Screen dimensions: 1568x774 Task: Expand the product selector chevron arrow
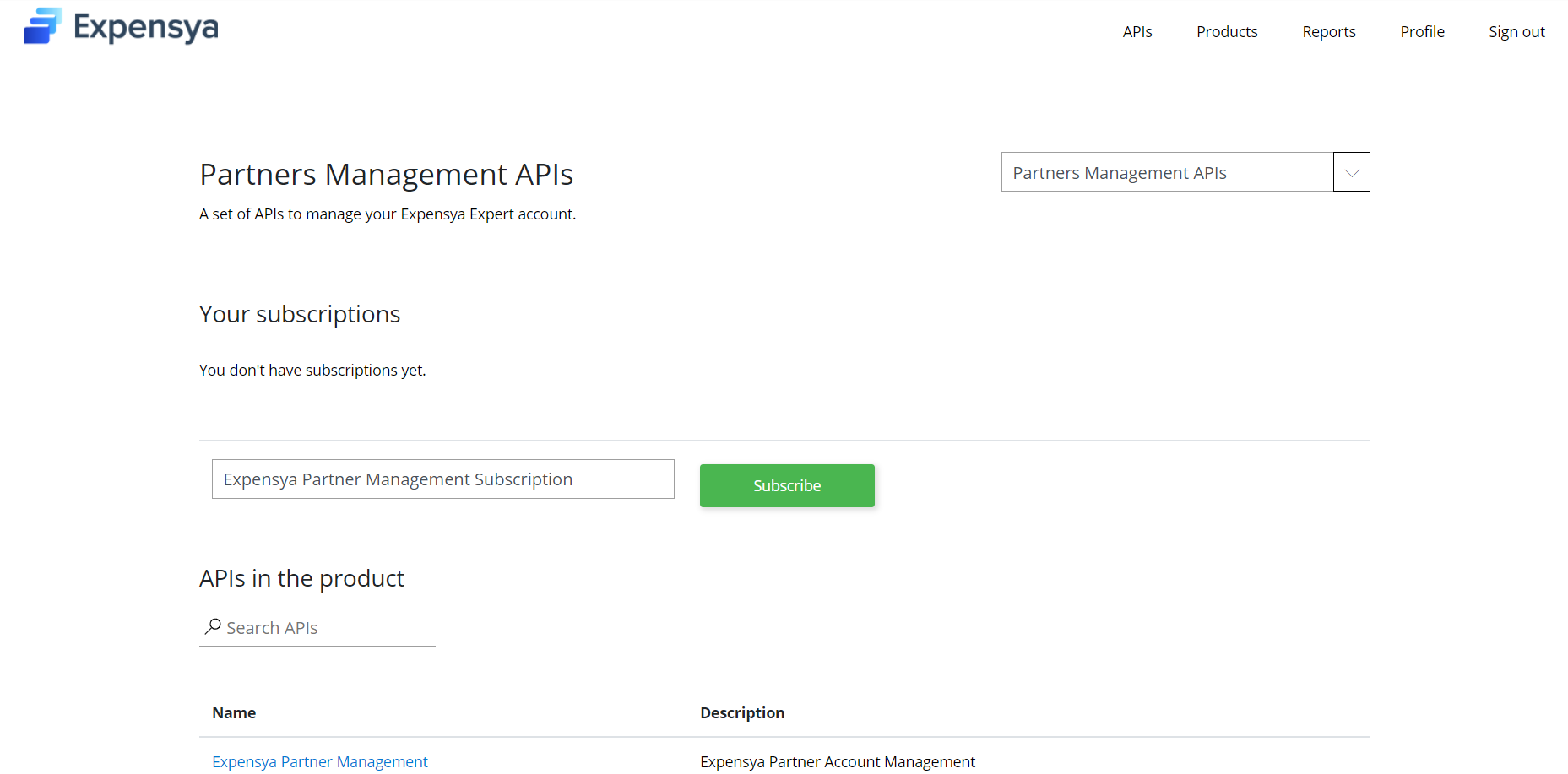1351,172
